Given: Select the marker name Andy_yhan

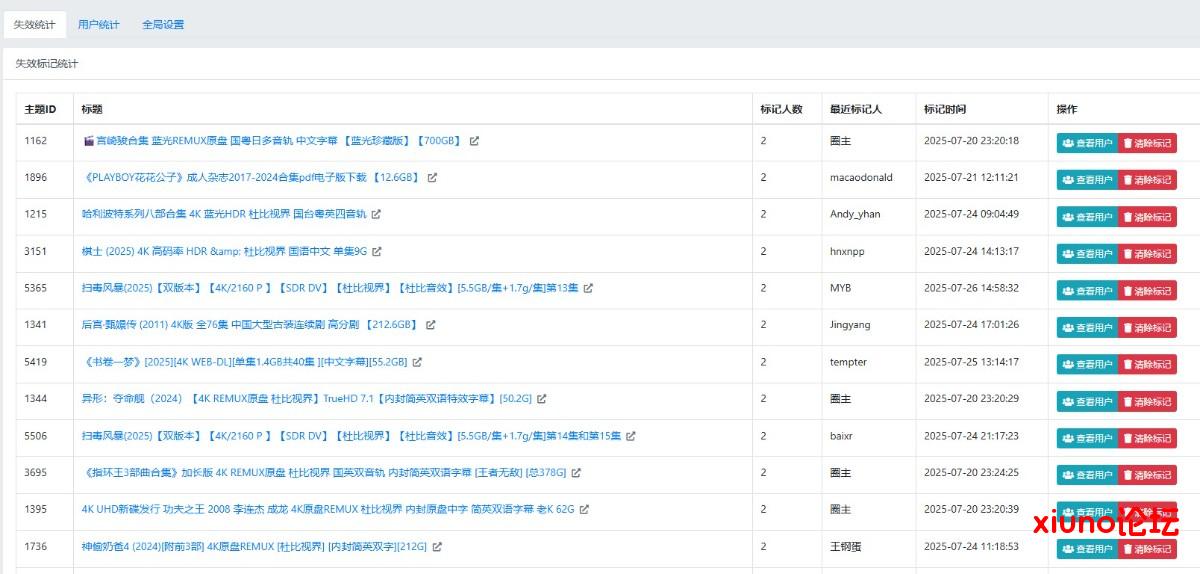Looking at the screenshot, I should click(855, 215).
